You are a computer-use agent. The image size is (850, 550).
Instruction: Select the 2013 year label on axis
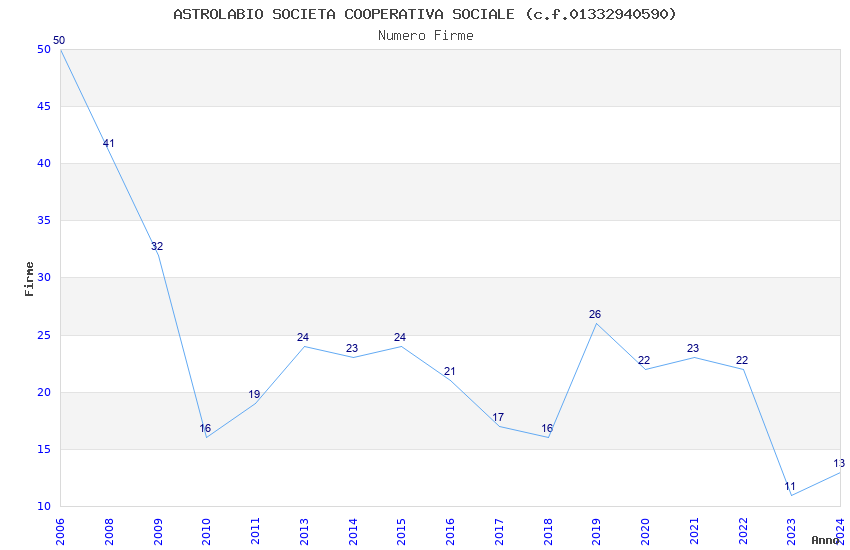pyautogui.click(x=304, y=531)
